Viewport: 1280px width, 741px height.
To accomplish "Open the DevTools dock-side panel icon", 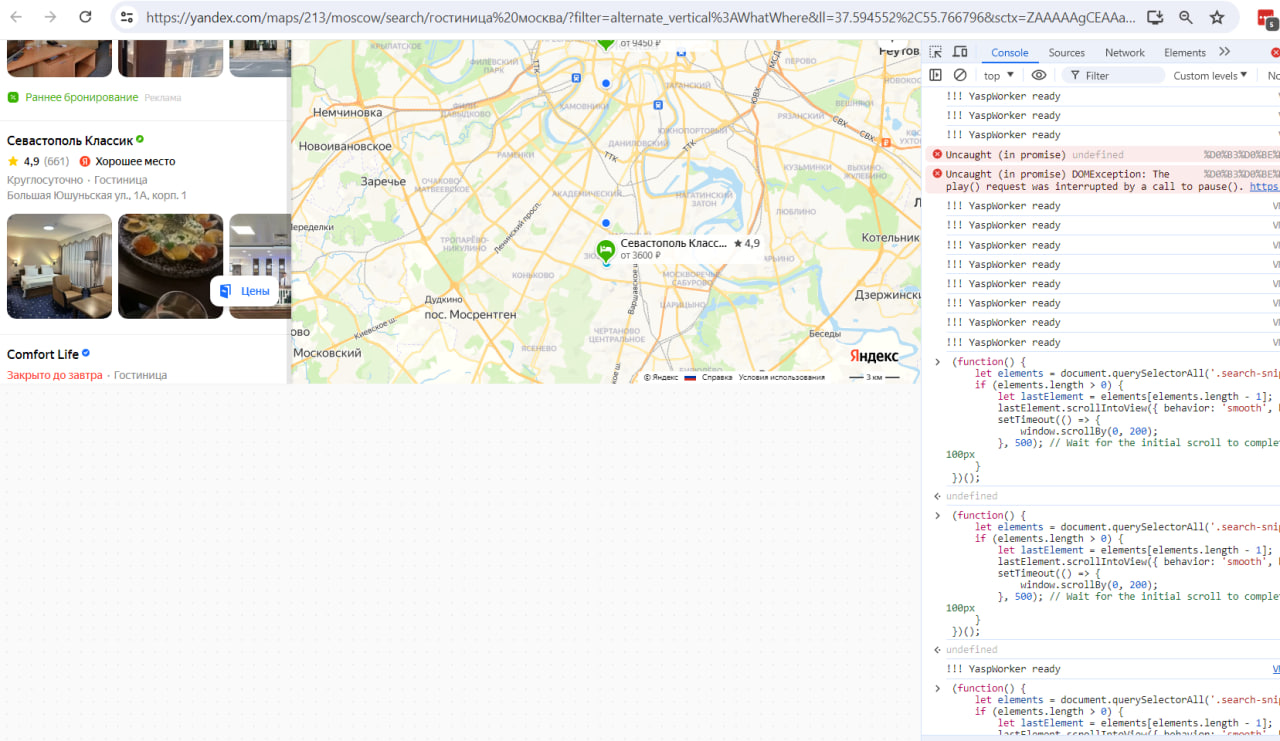I will pyautogui.click(x=935, y=75).
